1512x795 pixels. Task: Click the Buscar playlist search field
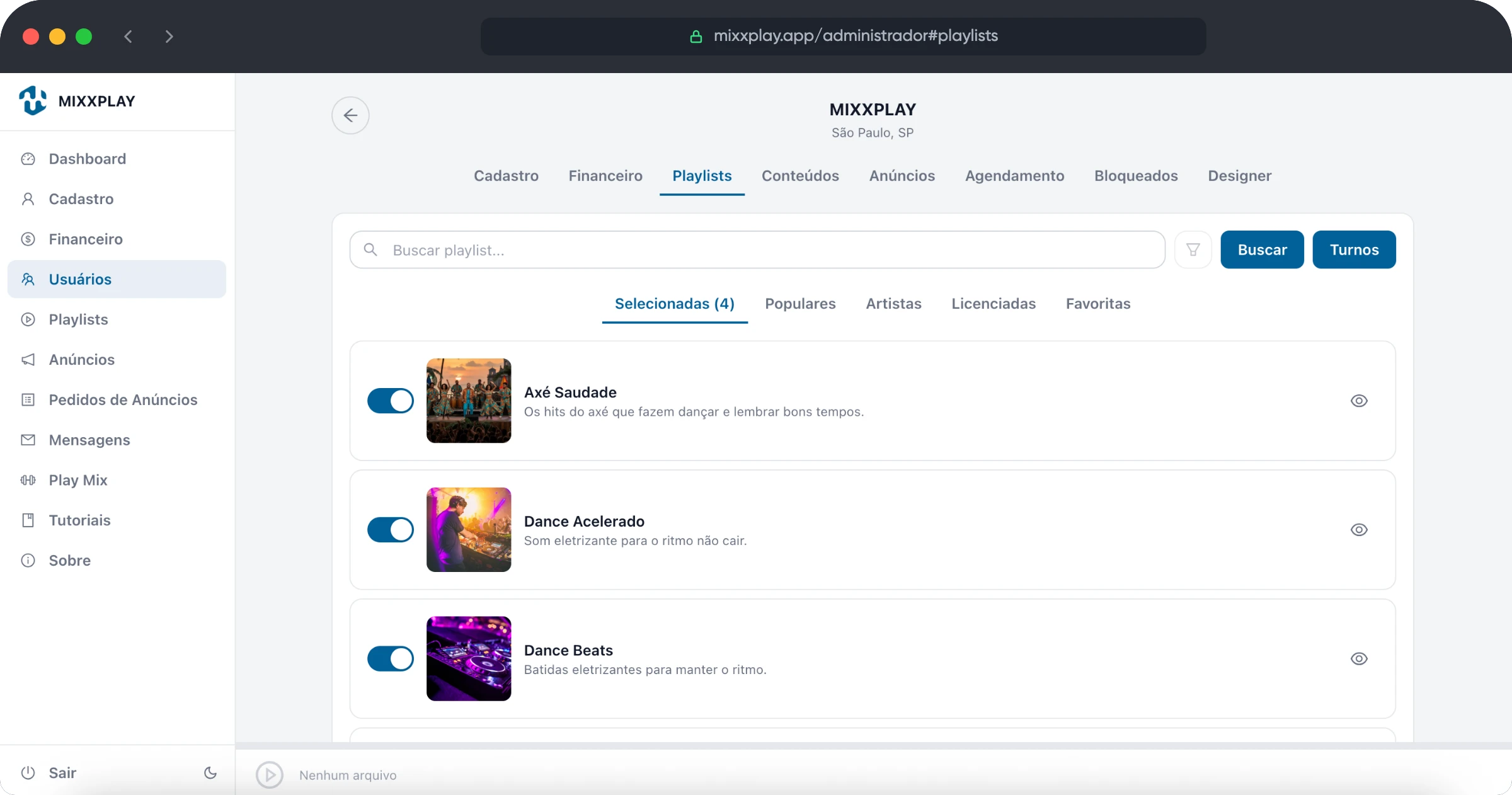(757, 250)
